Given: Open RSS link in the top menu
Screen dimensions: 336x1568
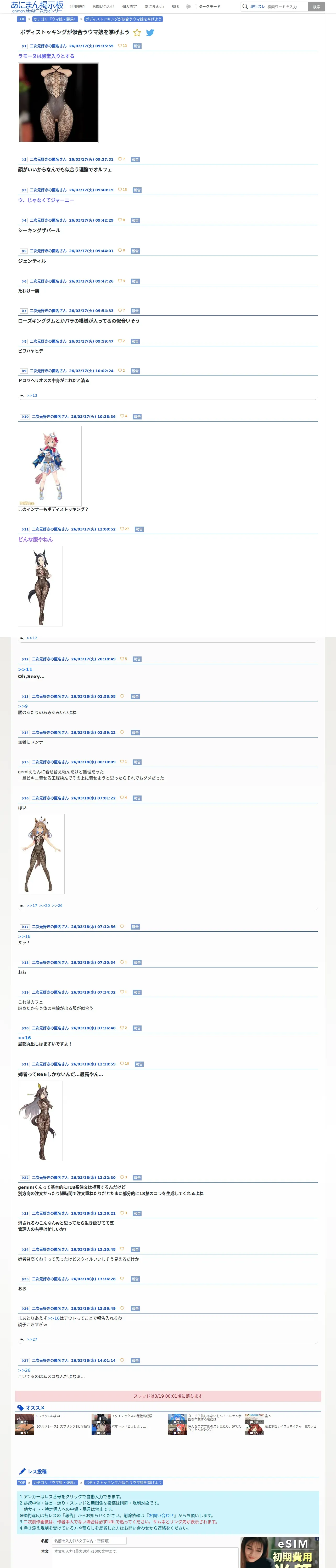Looking at the screenshot, I should (x=175, y=7).
